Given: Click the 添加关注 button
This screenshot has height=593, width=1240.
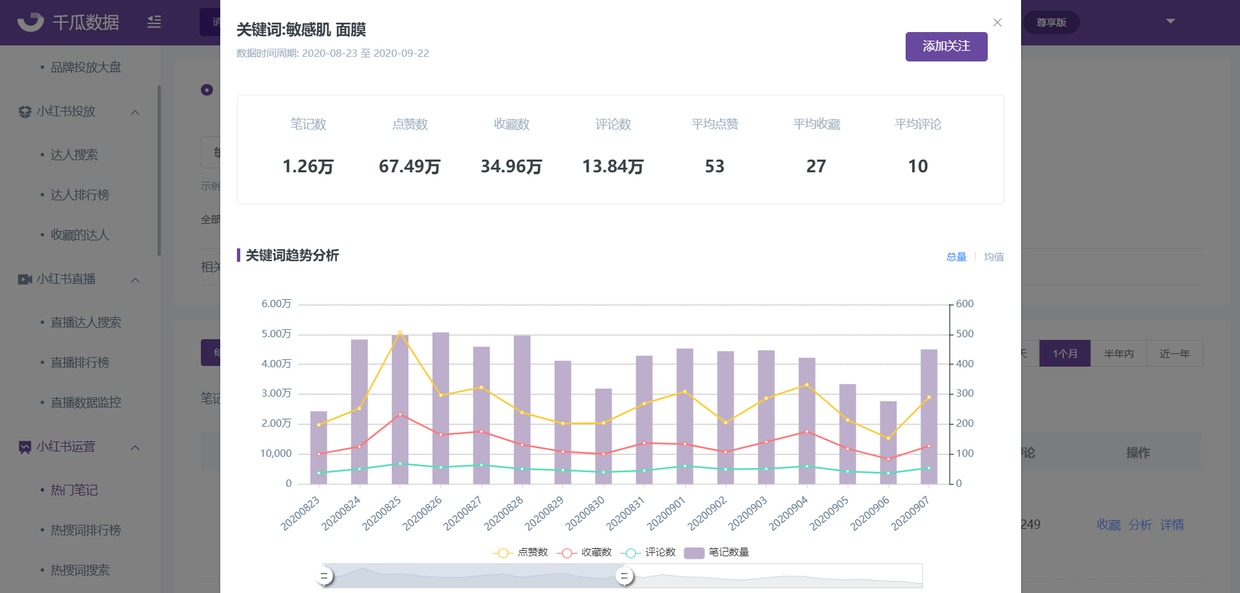Looking at the screenshot, I should click(946, 47).
